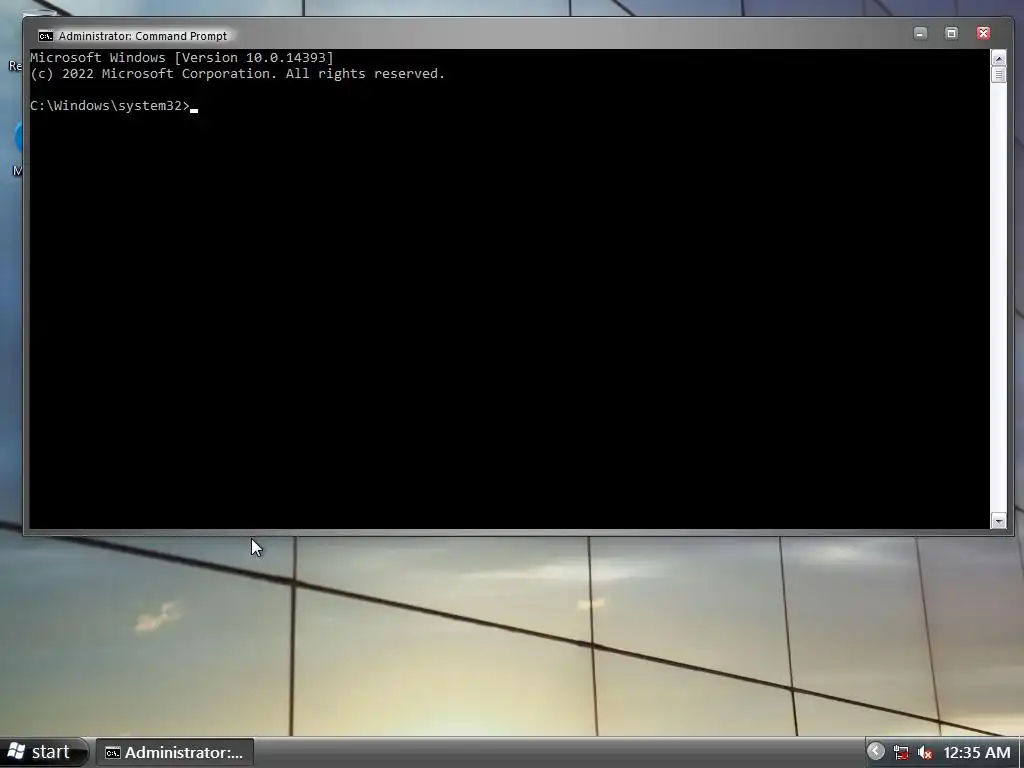The image size is (1024, 768).
Task: Click the 'Microsoft Windows [Version 10.0.14393]' line
Action: pos(182,57)
